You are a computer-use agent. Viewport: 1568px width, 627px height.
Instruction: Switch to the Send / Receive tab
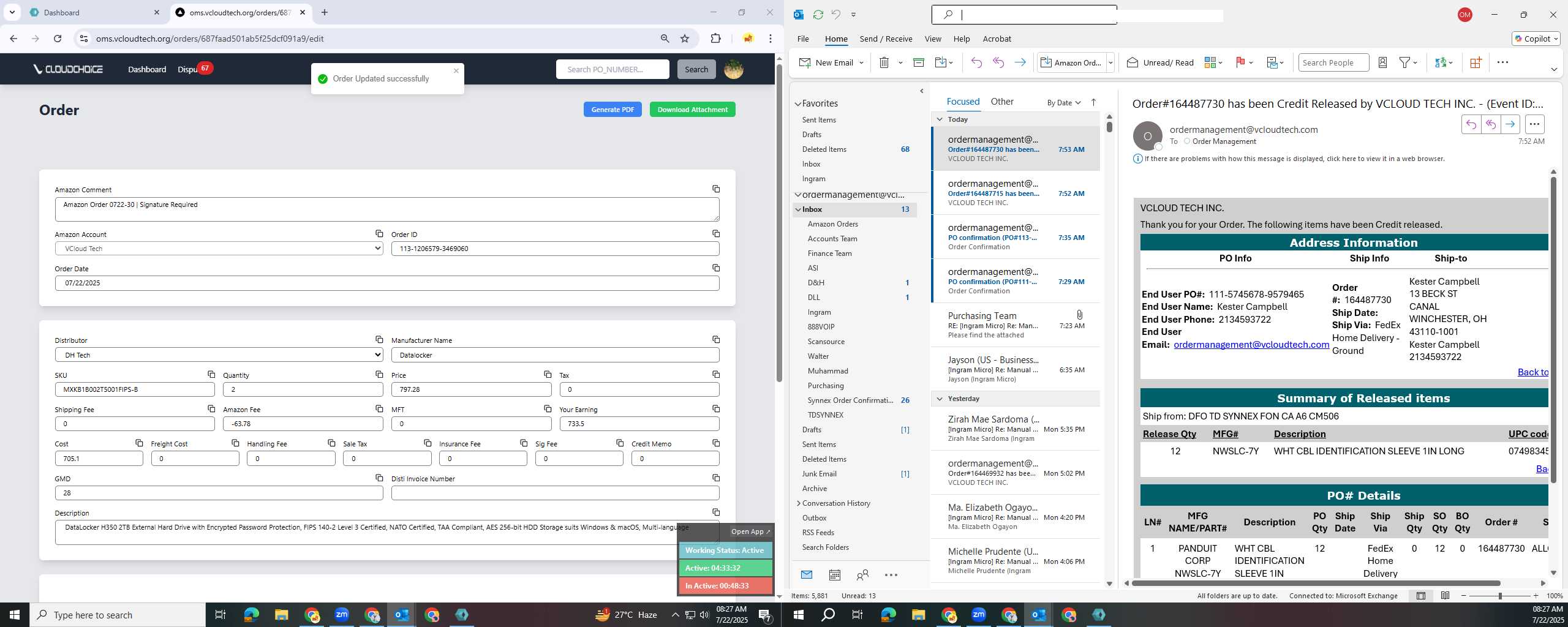tap(886, 39)
